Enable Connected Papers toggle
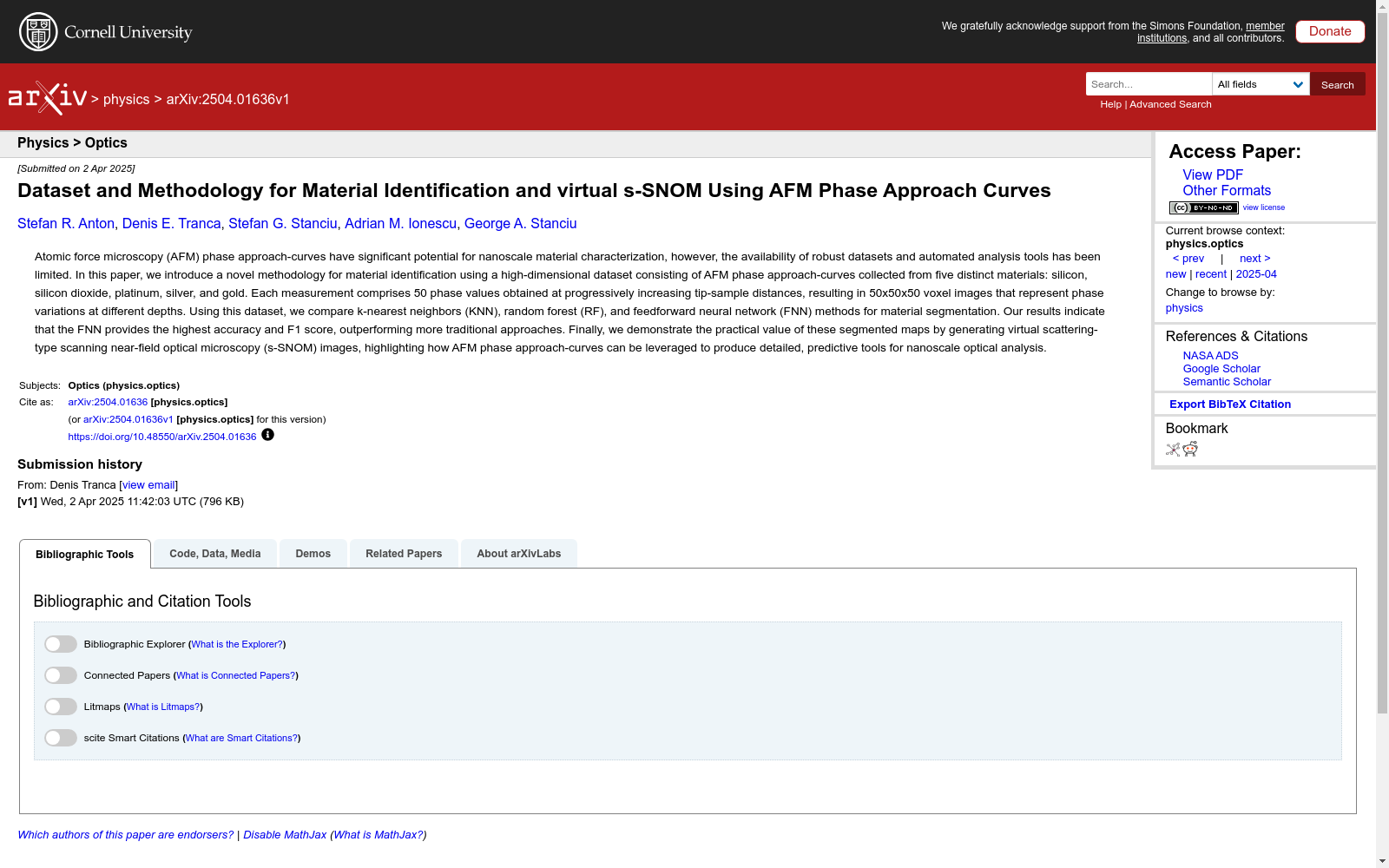The width and height of the screenshot is (1389, 868). point(61,675)
